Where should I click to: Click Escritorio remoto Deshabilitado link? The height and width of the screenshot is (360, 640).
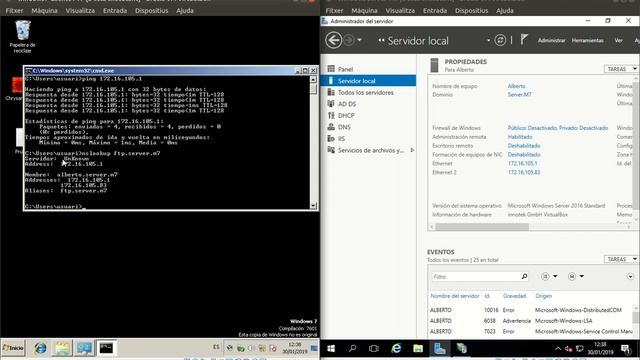[x=524, y=146]
